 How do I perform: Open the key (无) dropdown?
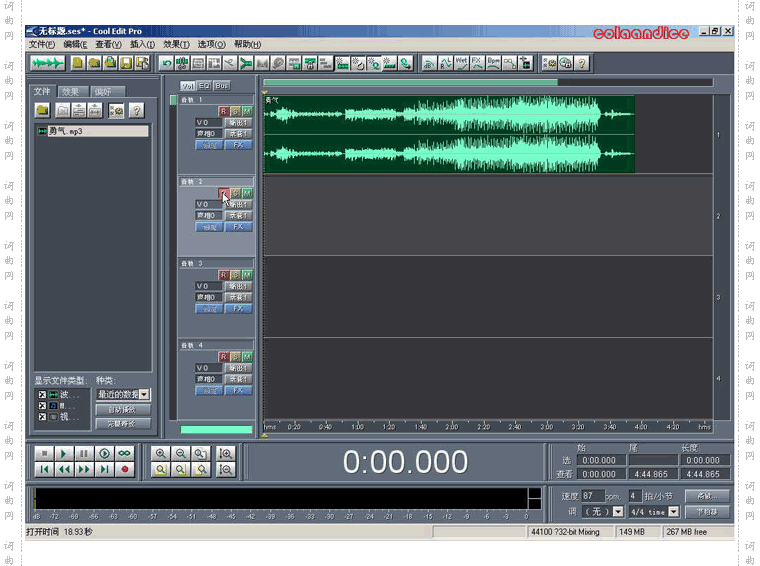click(x=618, y=512)
